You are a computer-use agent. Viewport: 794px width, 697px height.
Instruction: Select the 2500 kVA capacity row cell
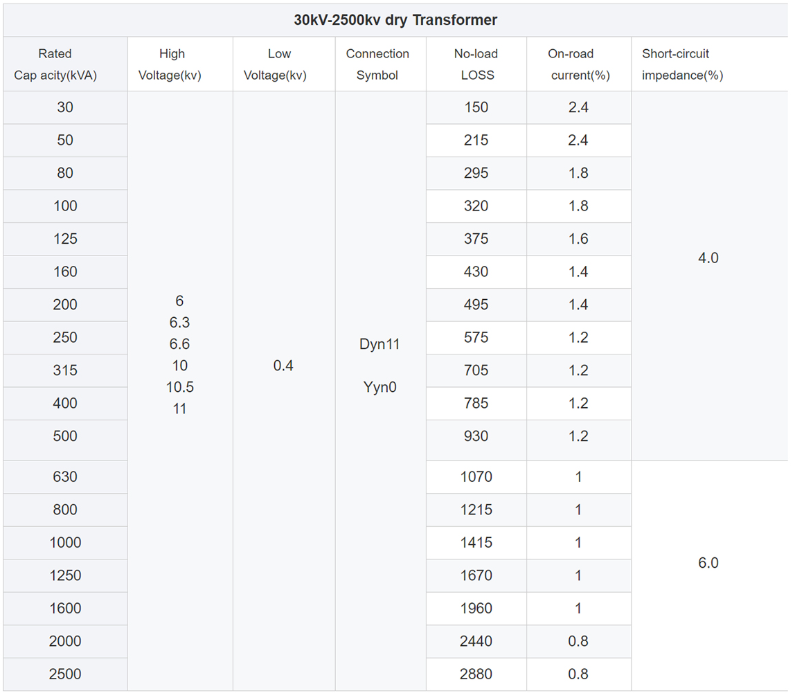point(65,674)
